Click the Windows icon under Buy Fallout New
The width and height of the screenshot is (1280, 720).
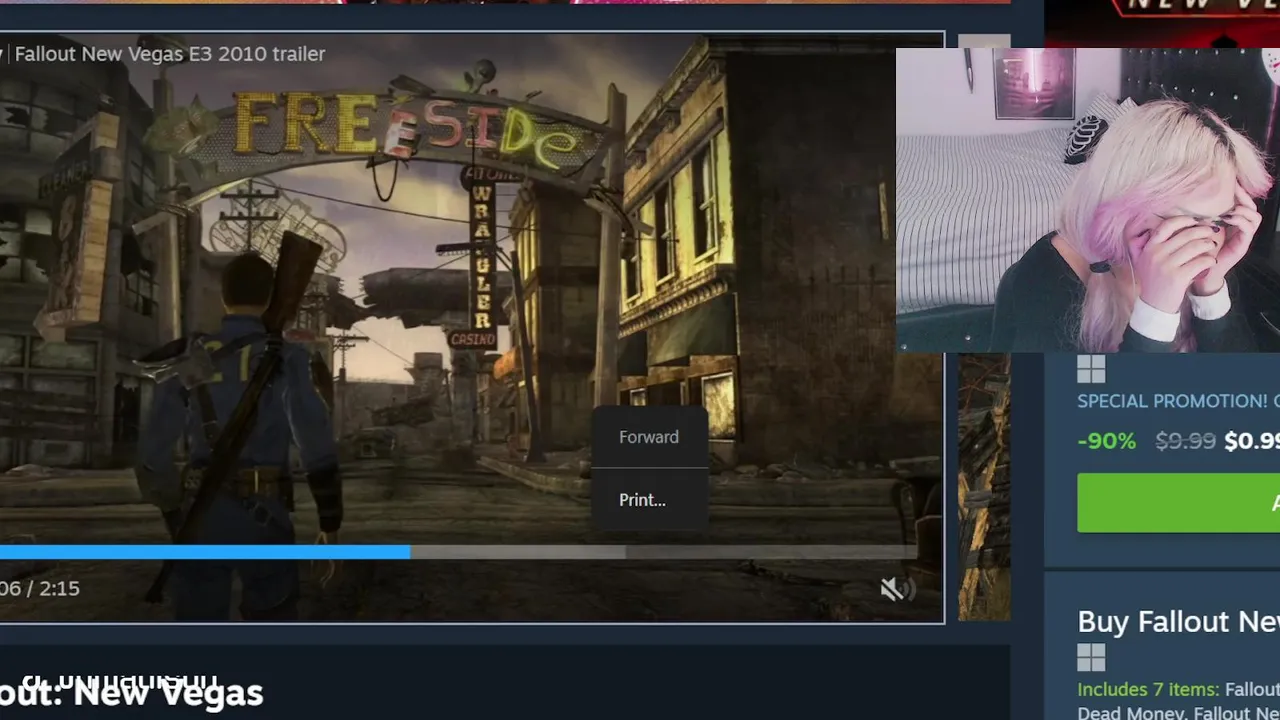click(x=1091, y=657)
